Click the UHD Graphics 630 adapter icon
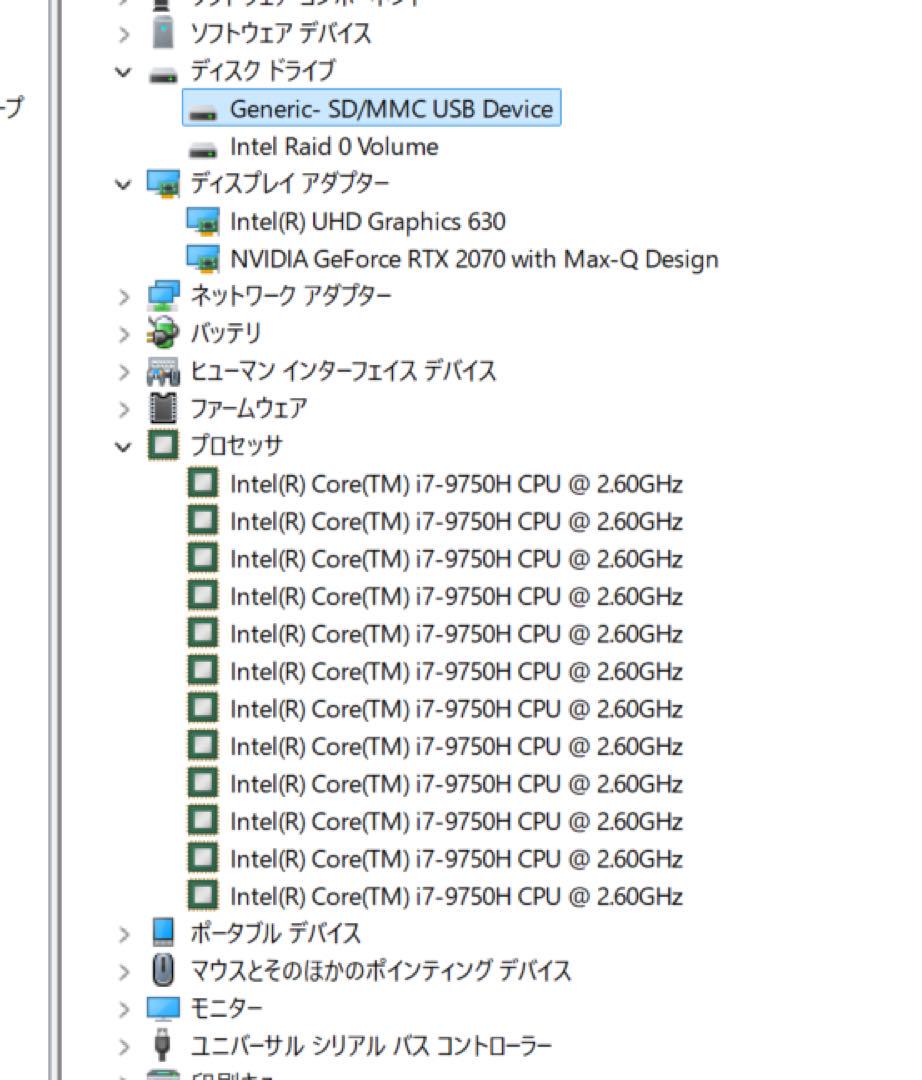922x1080 pixels. (203, 222)
